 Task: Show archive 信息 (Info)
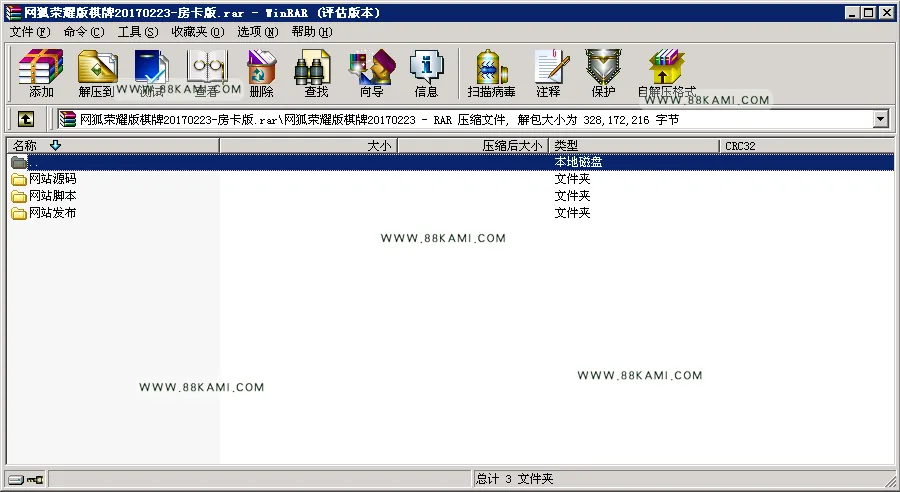point(426,73)
